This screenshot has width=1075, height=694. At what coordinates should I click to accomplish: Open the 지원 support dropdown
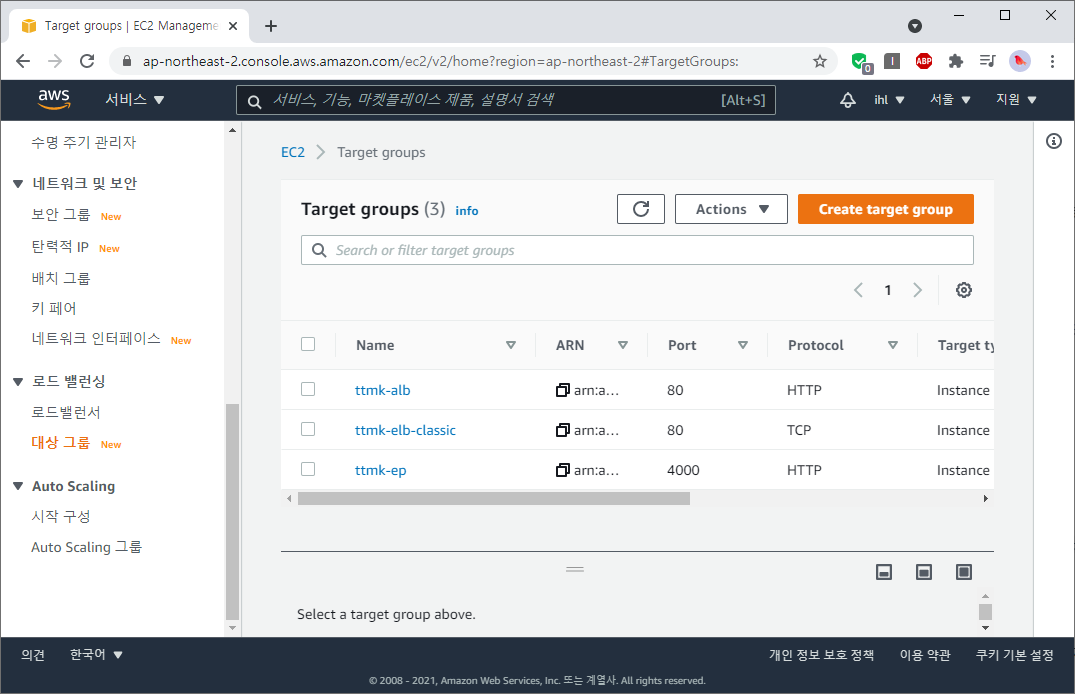(1016, 100)
